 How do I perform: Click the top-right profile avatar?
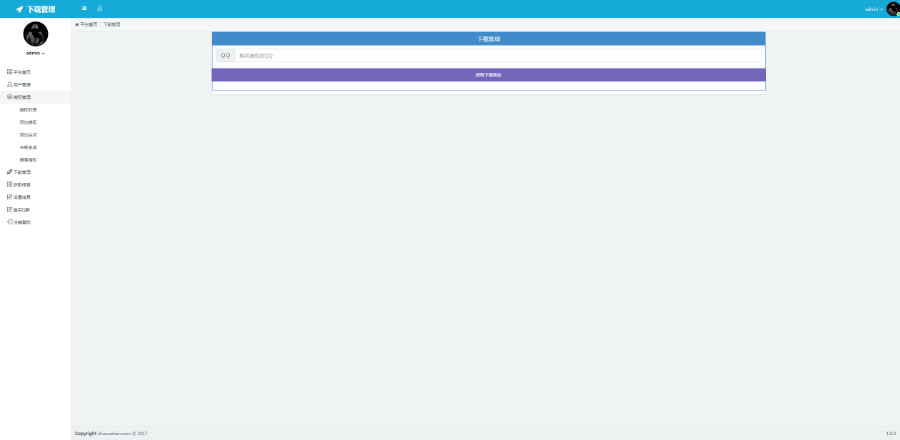pyautogui.click(x=893, y=9)
